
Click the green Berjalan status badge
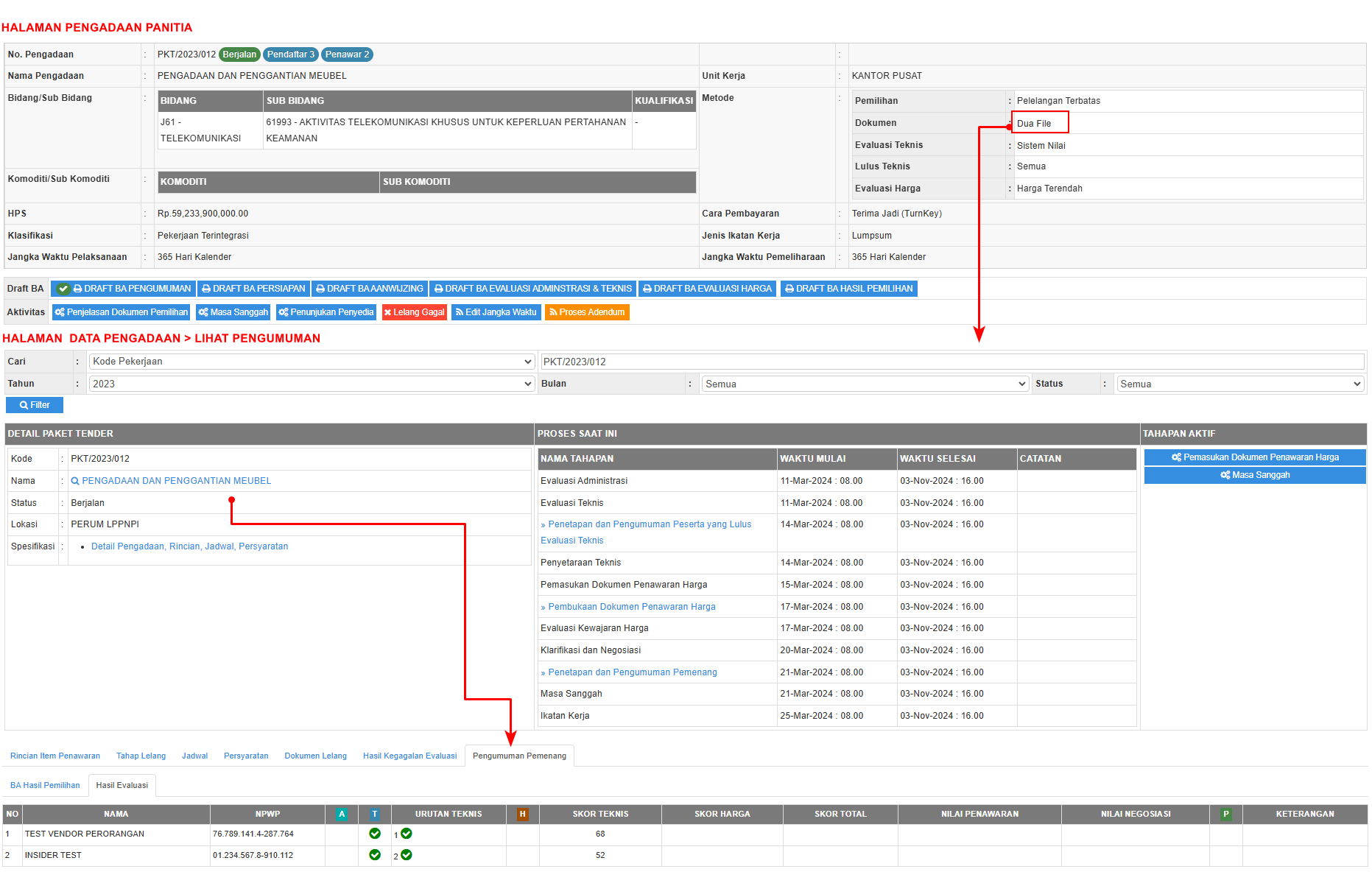(239, 54)
